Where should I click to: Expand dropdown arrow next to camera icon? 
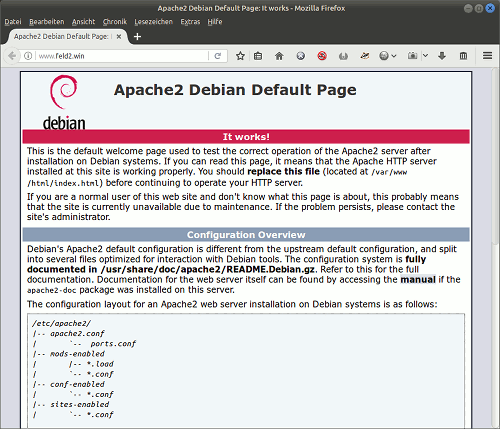425,56
